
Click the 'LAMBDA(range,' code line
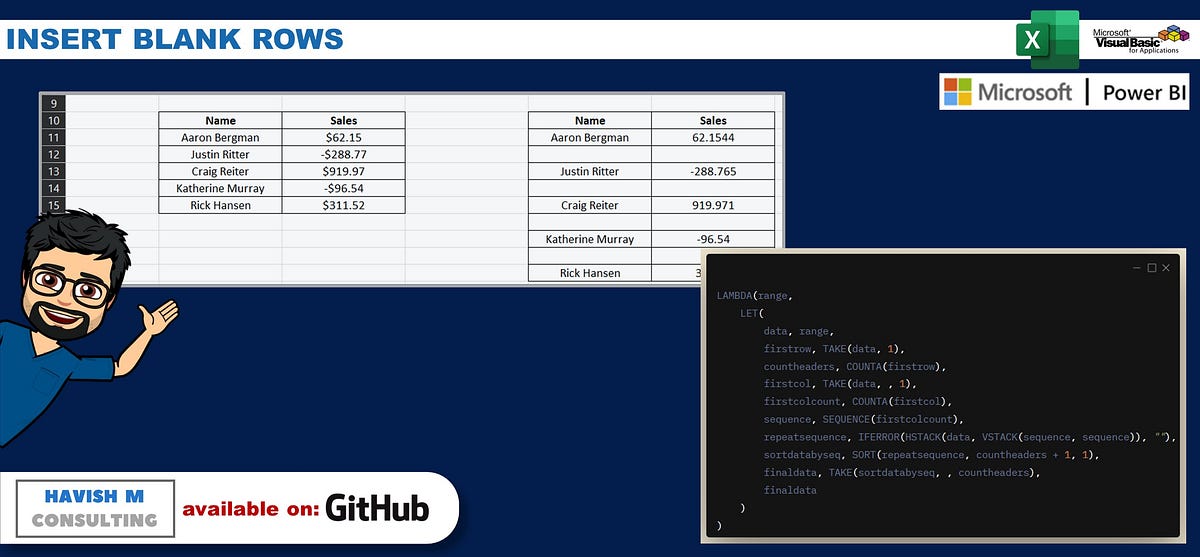click(x=753, y=295)
